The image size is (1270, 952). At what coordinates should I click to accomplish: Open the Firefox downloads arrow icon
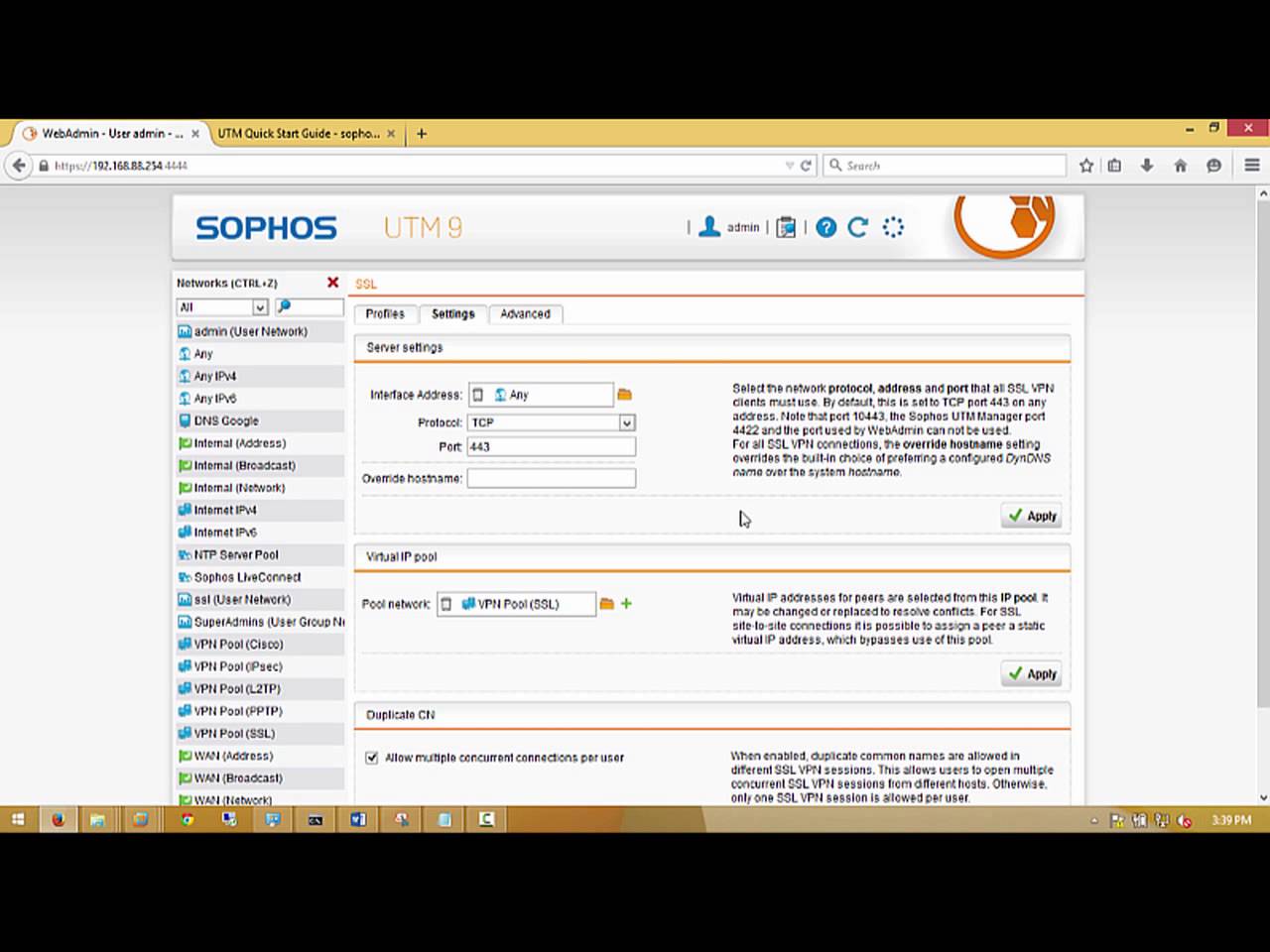[x=1147, y=166]
